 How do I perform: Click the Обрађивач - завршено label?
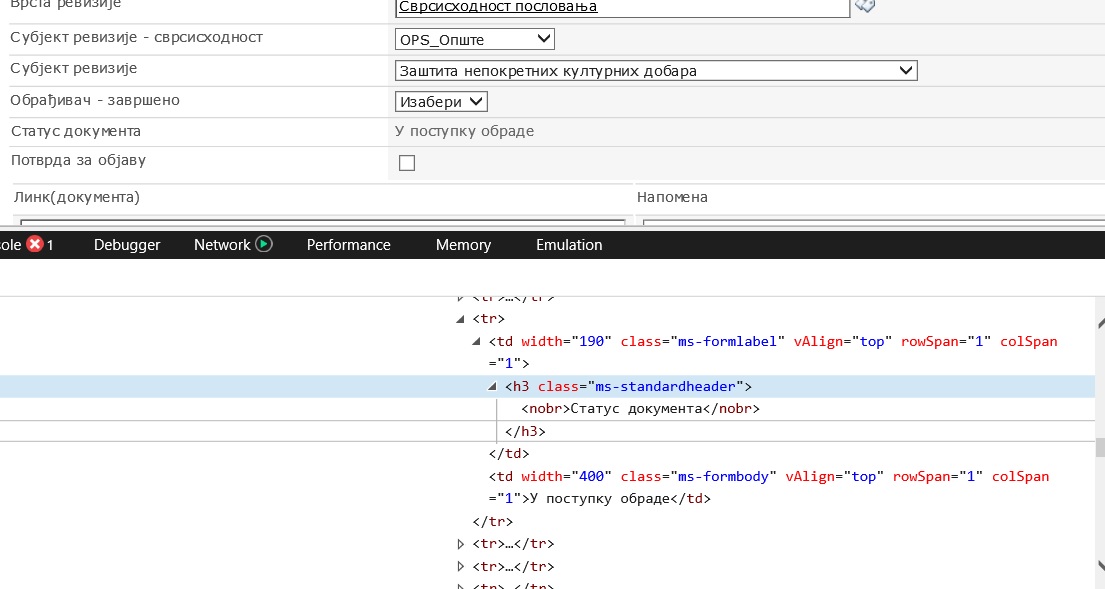[x=95, y=100]
